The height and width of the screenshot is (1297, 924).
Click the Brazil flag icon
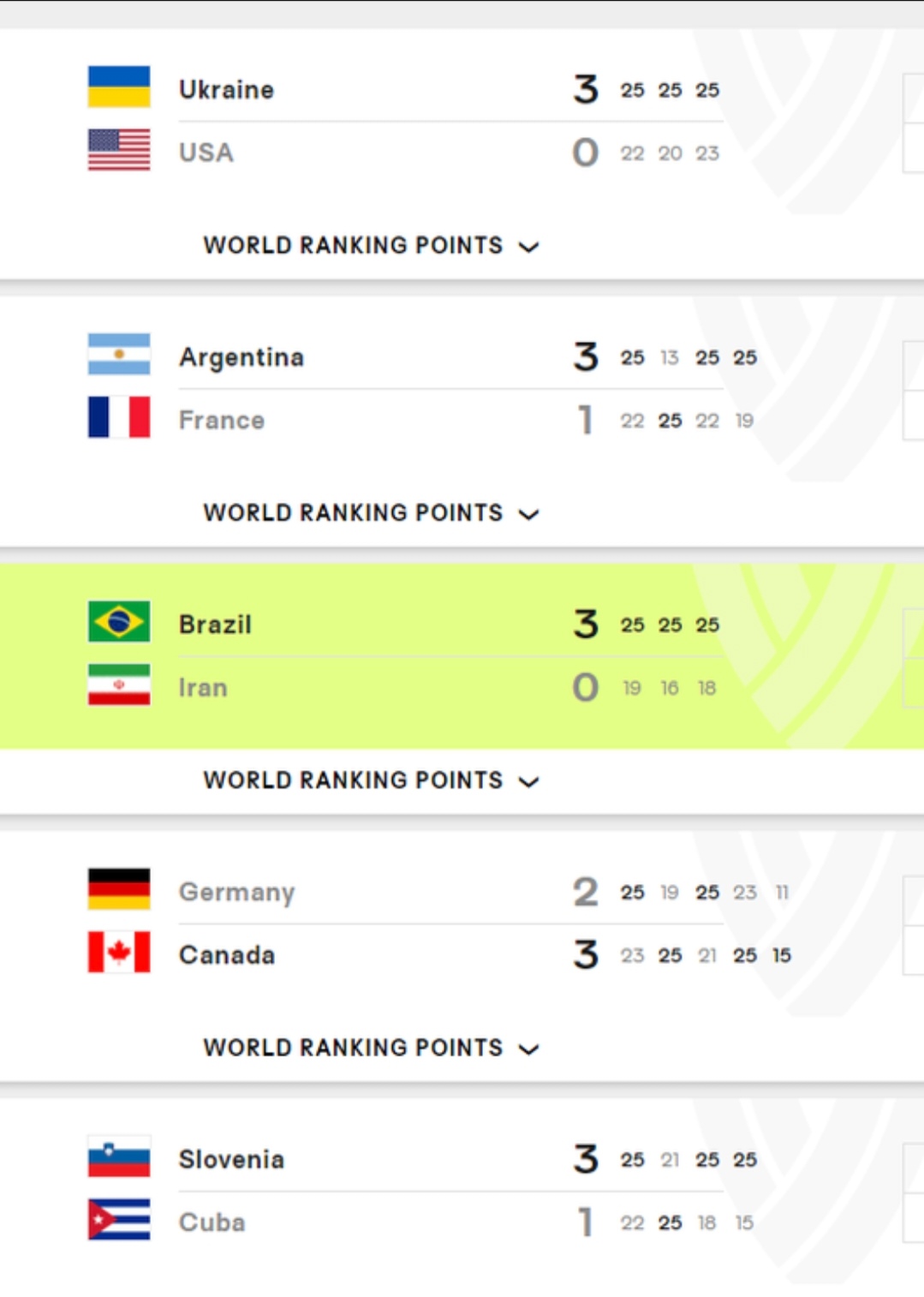(119, 621)
